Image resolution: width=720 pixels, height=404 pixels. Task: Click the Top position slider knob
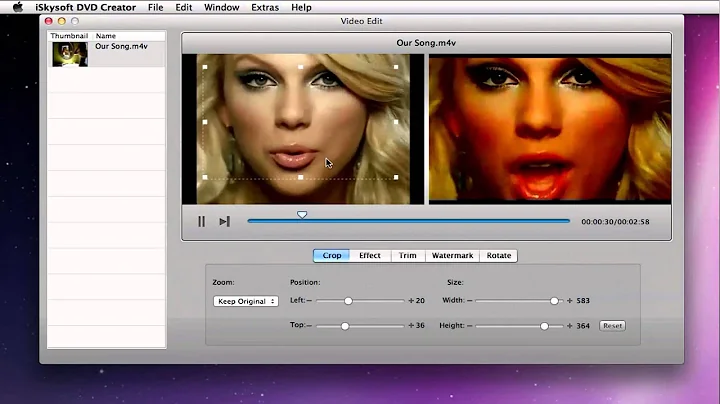pyautogui.click(x=345, y=326)
